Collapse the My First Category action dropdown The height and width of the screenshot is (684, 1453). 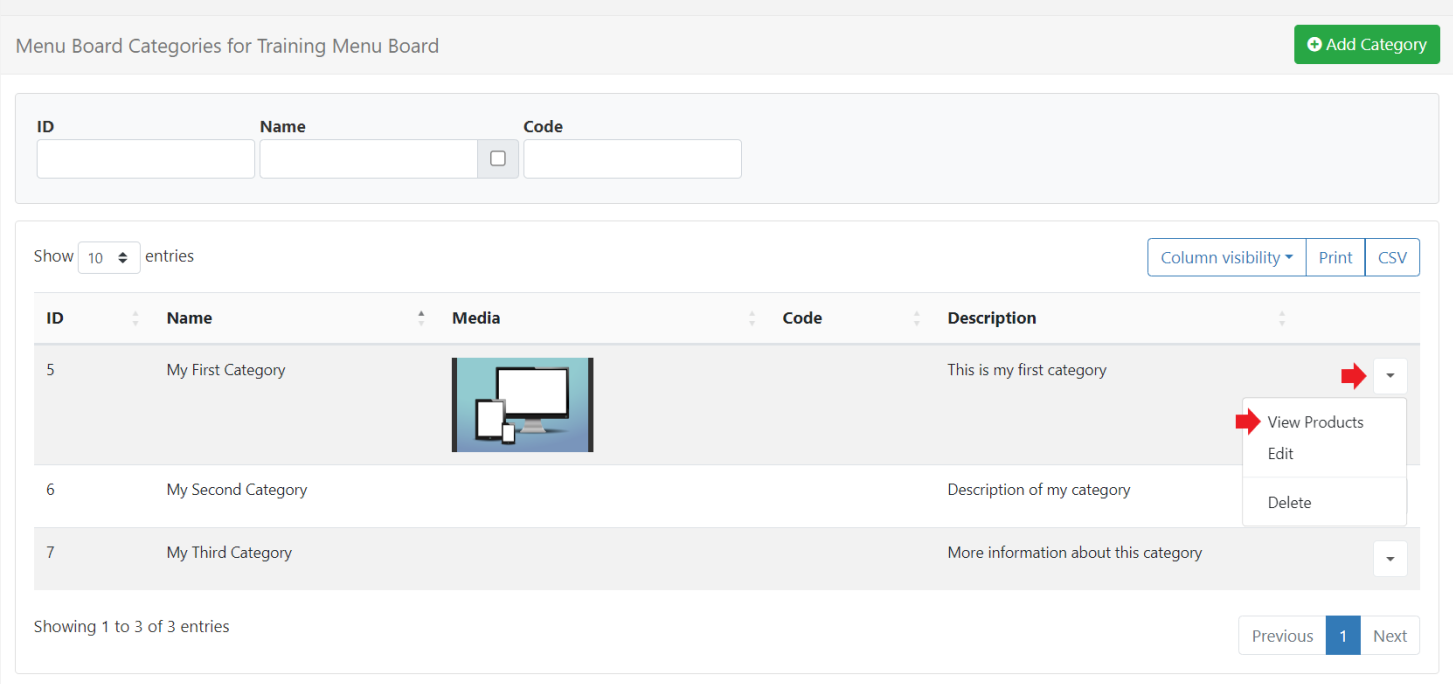[1390, 376]
